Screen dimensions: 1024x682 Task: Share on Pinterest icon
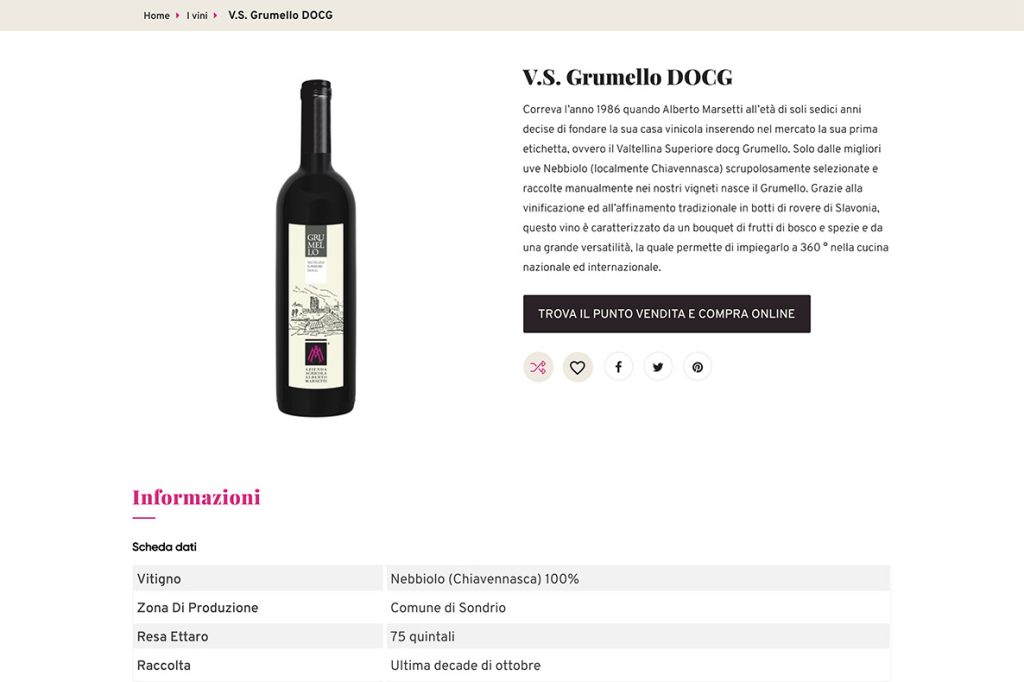(697, 367)
